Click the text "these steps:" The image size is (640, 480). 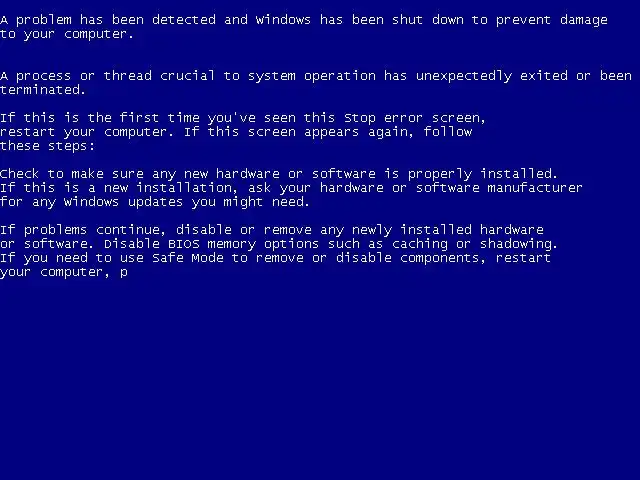tap(47, 147)
